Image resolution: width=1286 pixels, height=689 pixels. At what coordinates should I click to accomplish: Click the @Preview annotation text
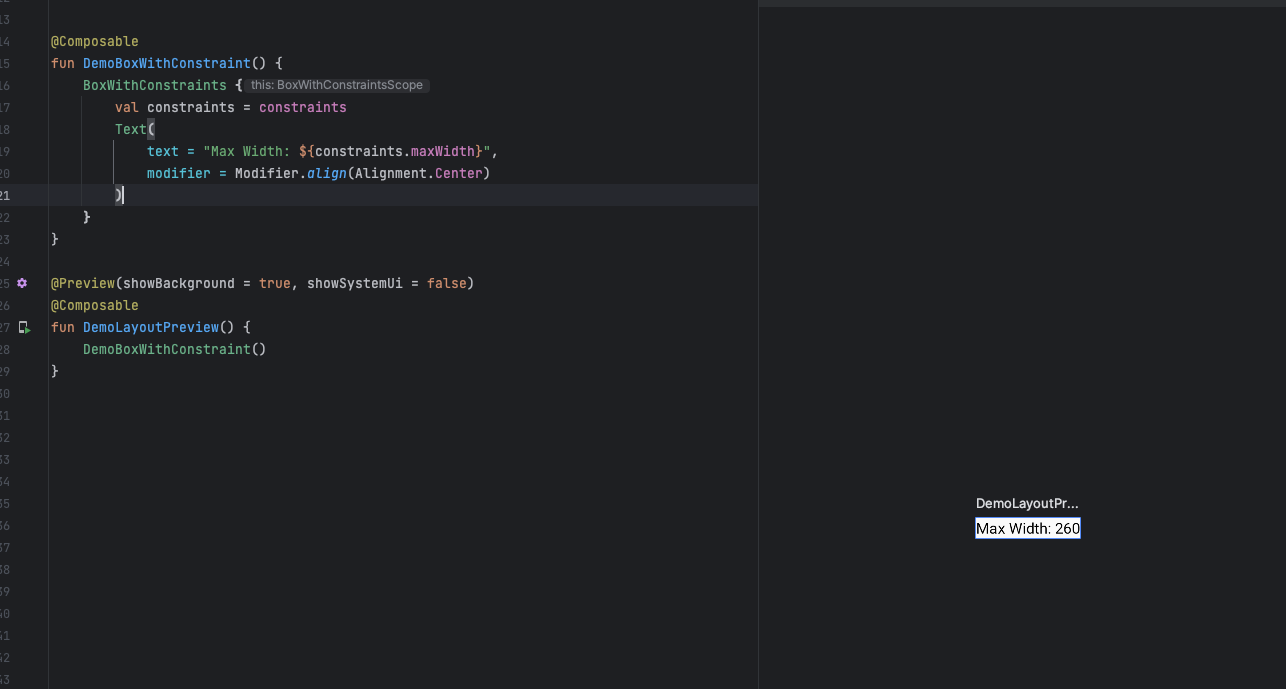coord(83,283)
